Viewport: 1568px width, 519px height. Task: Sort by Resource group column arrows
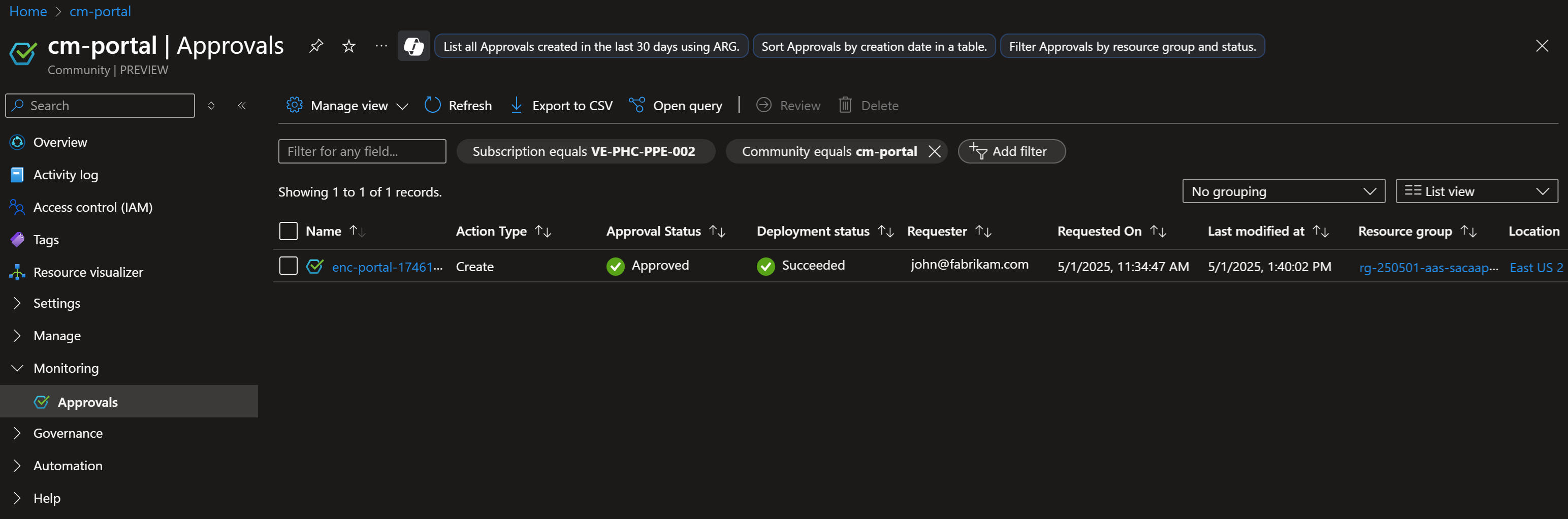point(1469,231)
